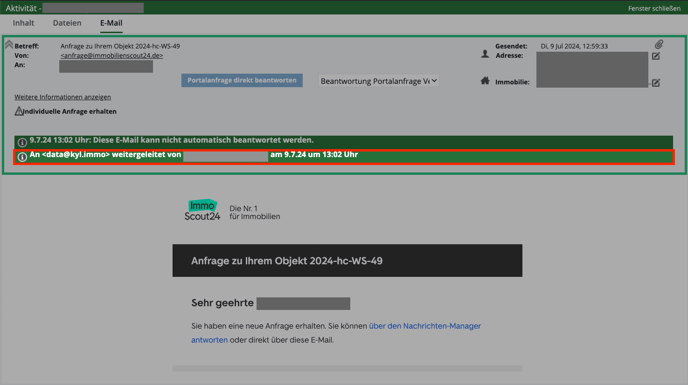Collapse the email header with double chevron
The image size is (688, 385).
point(9,44)
